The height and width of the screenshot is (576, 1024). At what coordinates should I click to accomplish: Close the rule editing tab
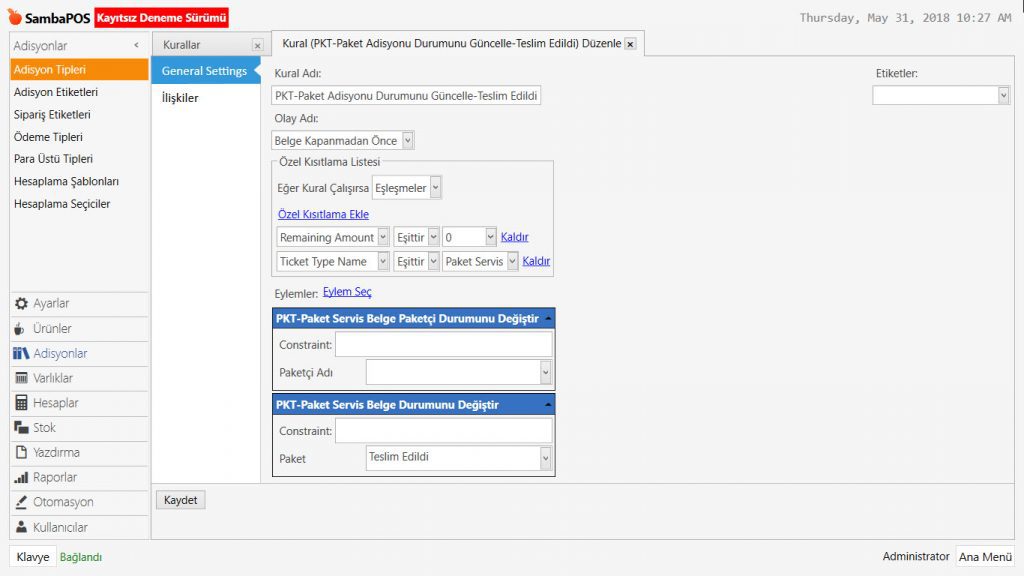[630, 45]
